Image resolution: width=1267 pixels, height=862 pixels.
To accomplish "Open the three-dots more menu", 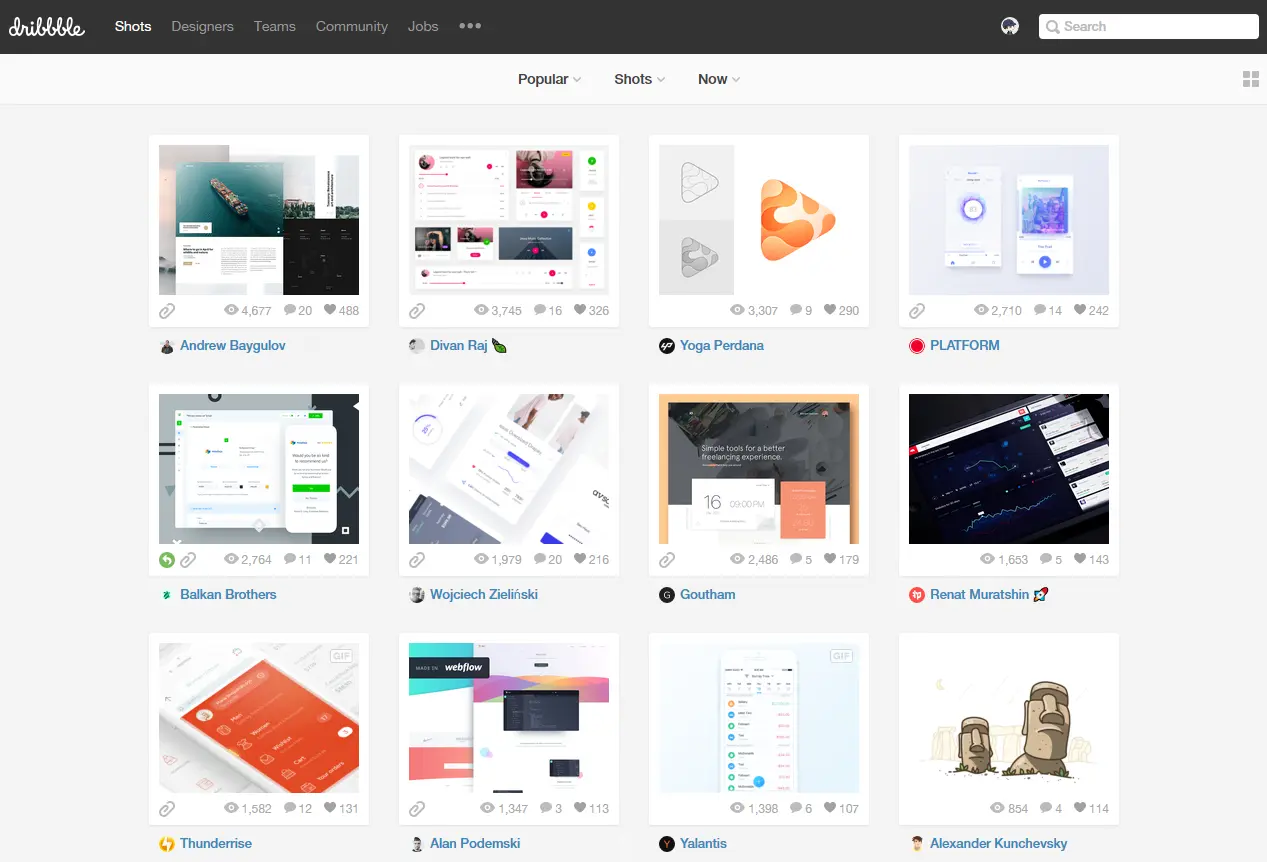I will [470, 26].
